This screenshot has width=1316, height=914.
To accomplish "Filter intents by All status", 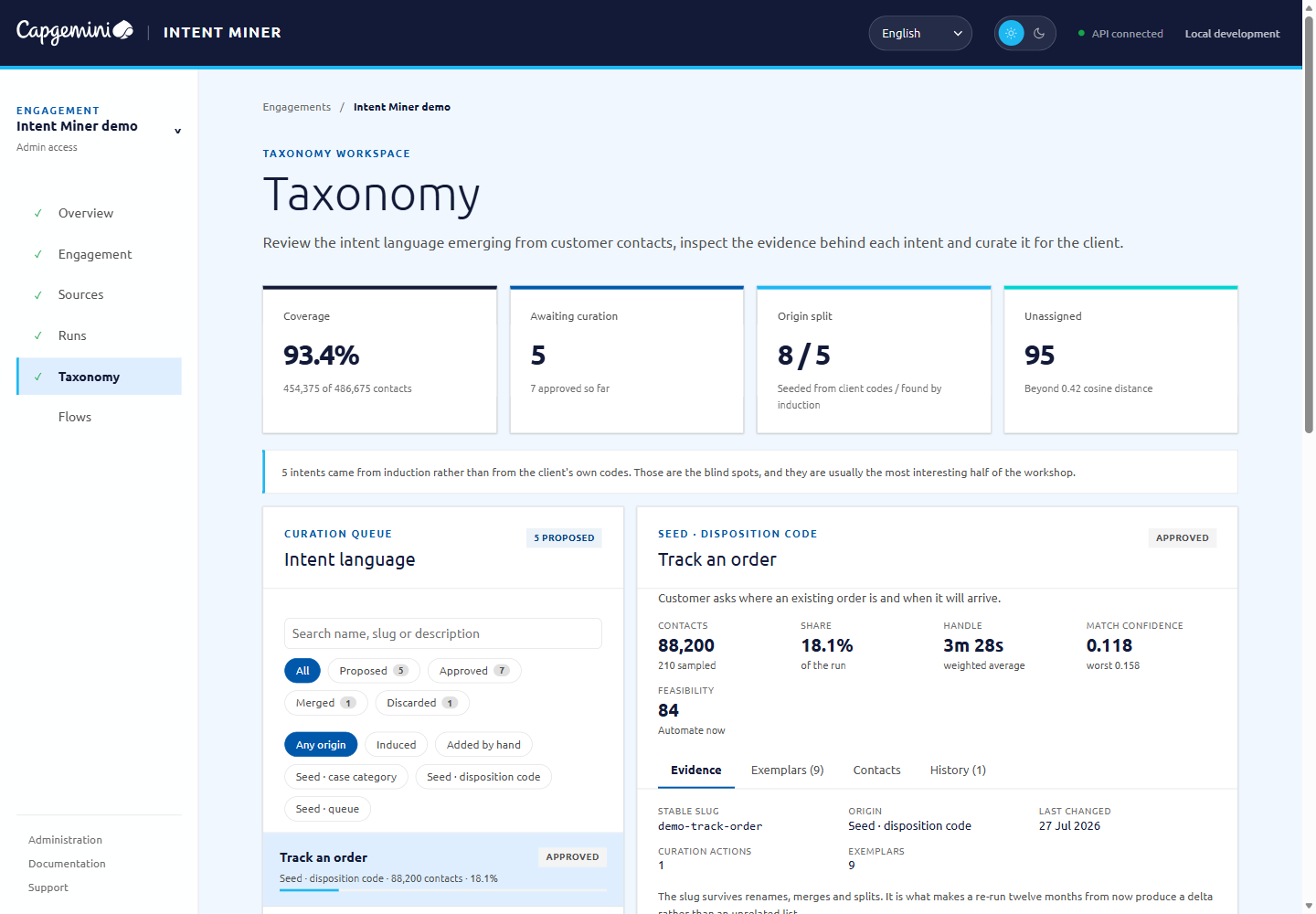I will (302, 671).
